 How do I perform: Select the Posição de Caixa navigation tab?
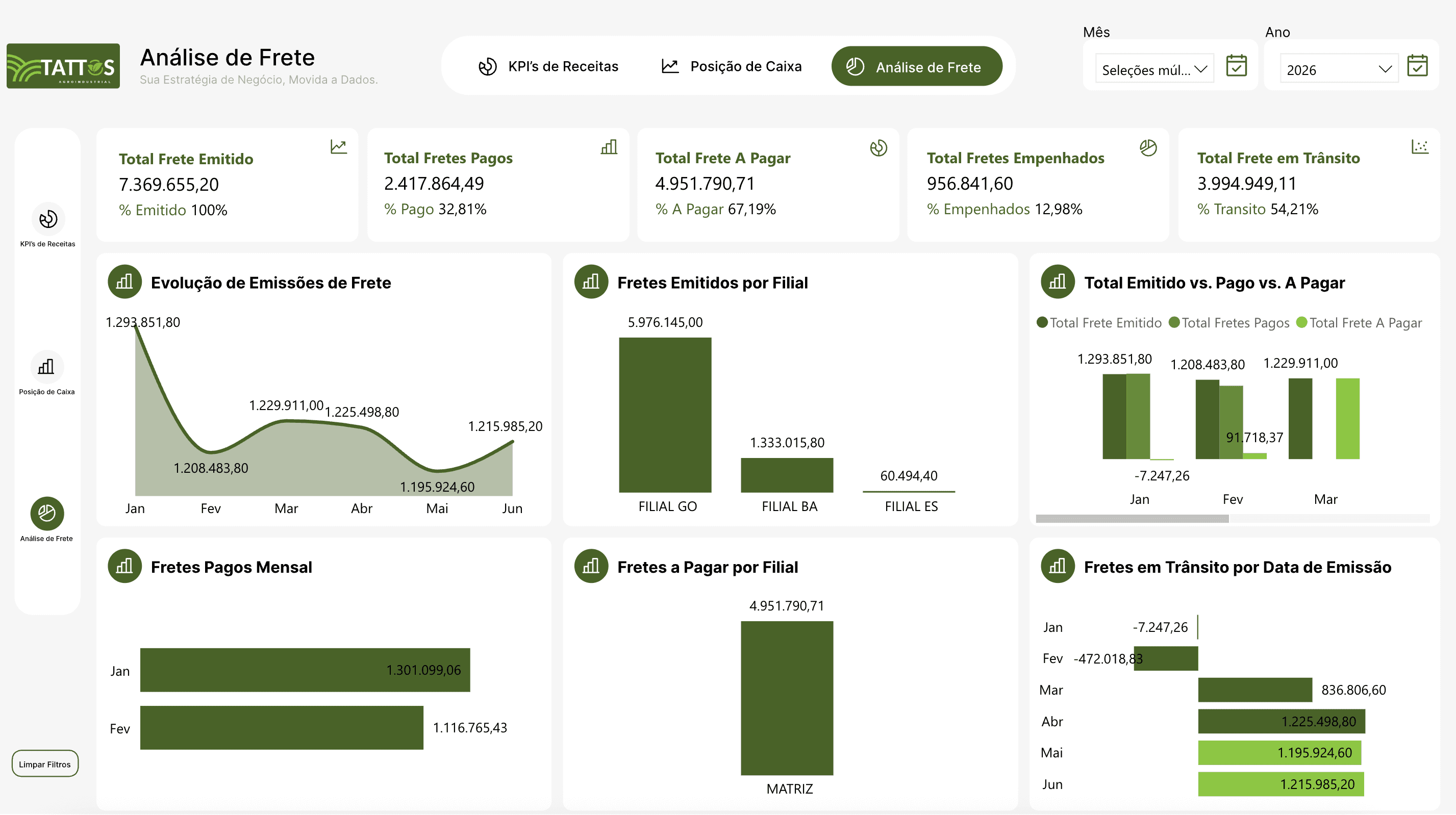732,66
